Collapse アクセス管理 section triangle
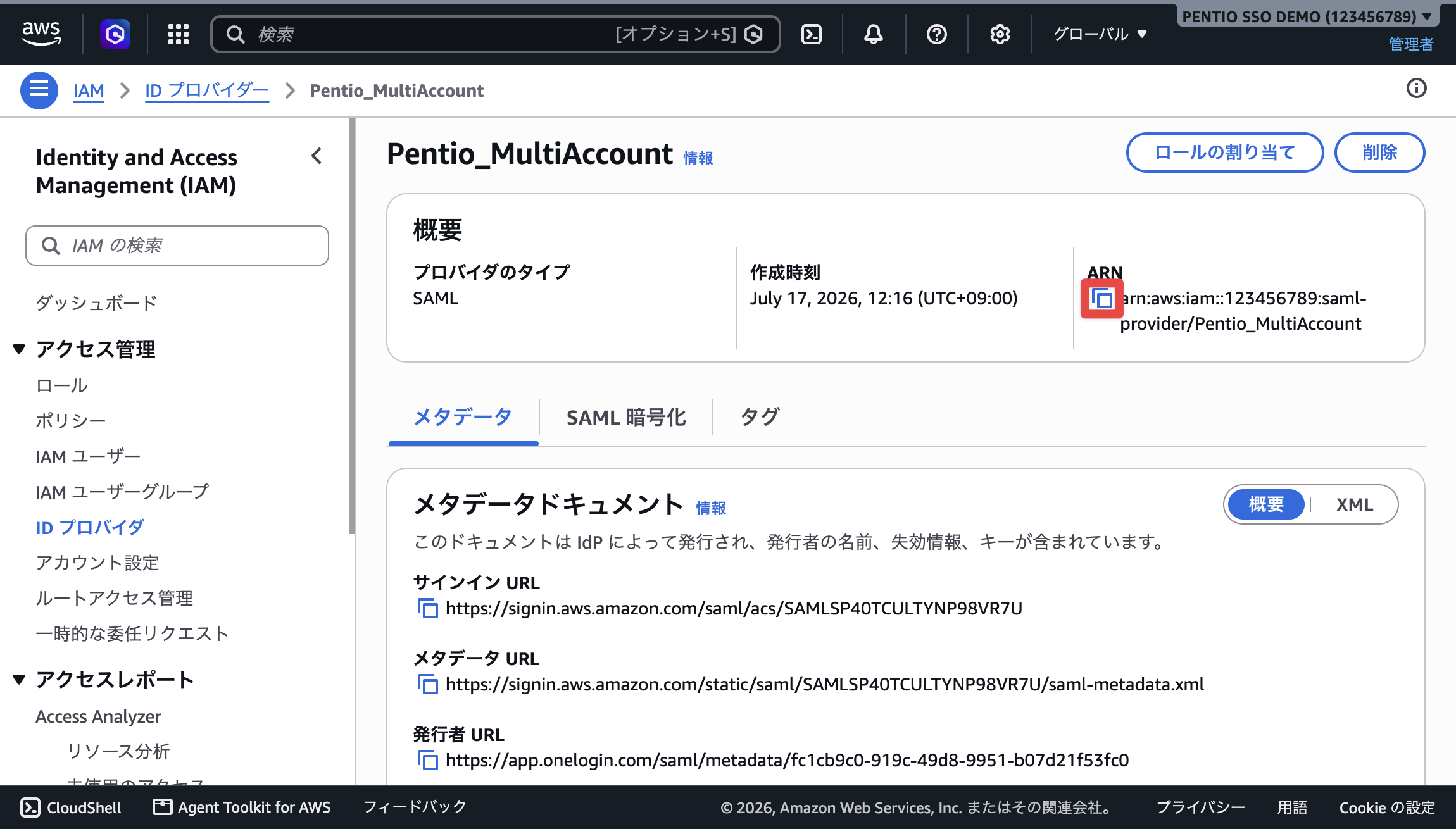This screenshot has height=829, width=1456. 20,349
